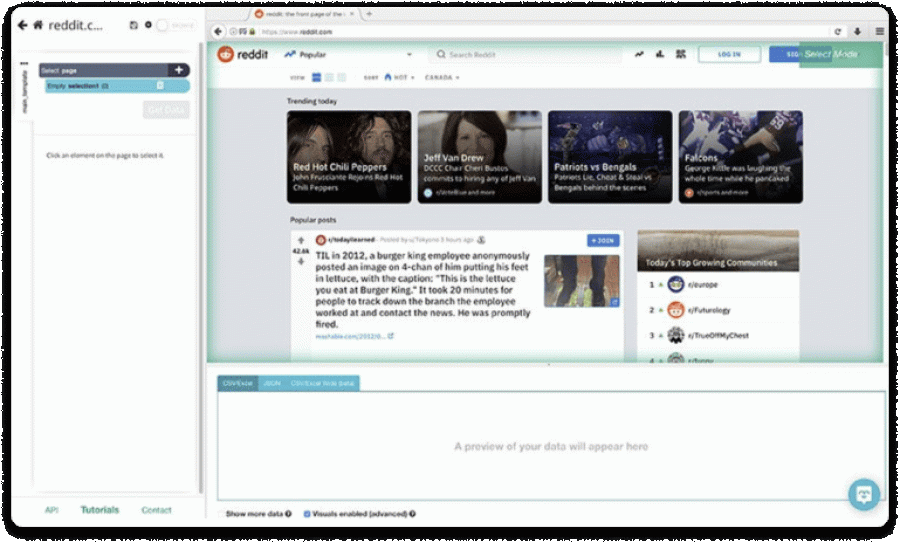Open r/Futurology in top growing communities
Screen dimensions: 900x543
click(x=709, y=310)
